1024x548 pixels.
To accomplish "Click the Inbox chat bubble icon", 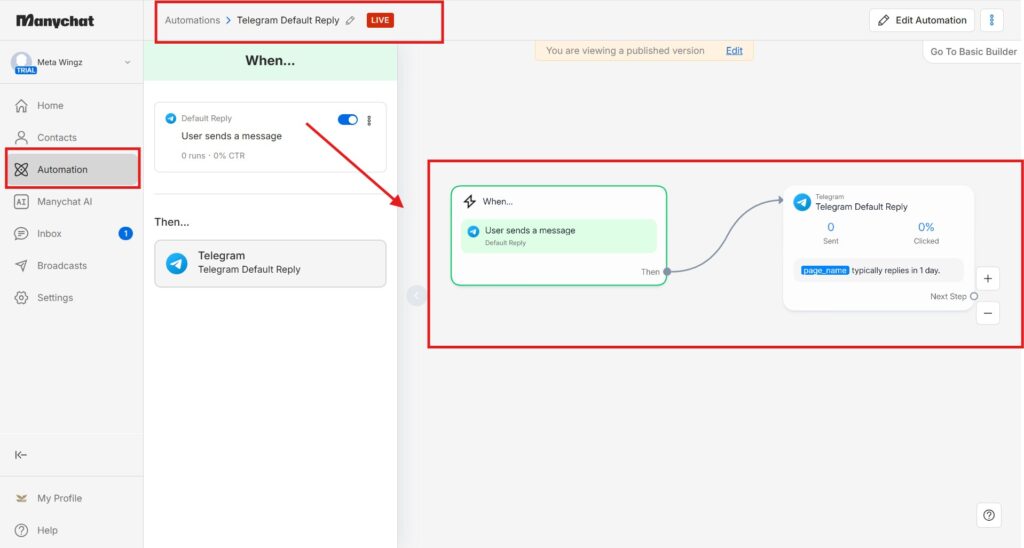I will pos(22,233).
